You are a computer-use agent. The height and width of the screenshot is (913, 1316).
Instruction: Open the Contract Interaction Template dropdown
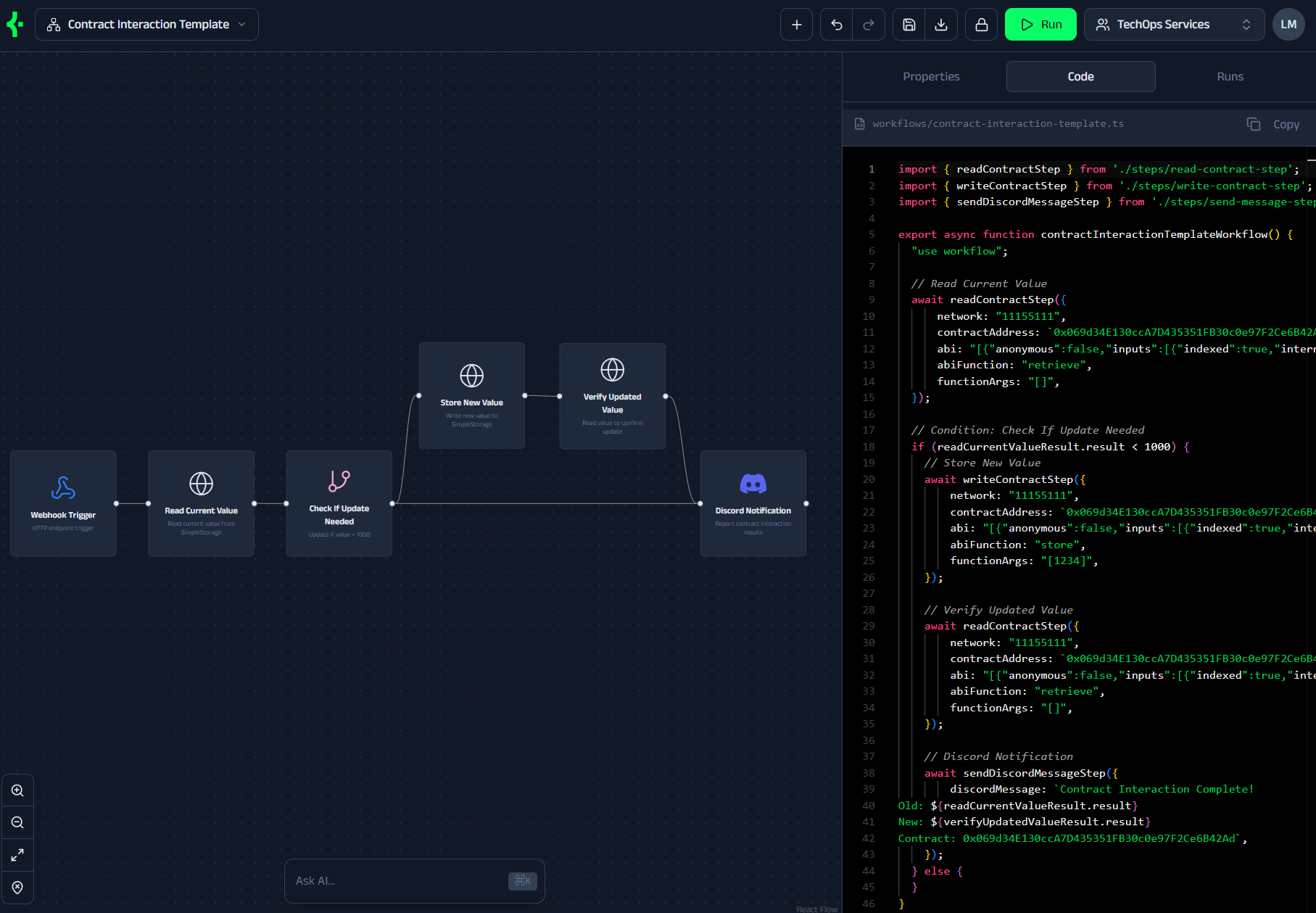pyautogui.click(x=146, y=24)
